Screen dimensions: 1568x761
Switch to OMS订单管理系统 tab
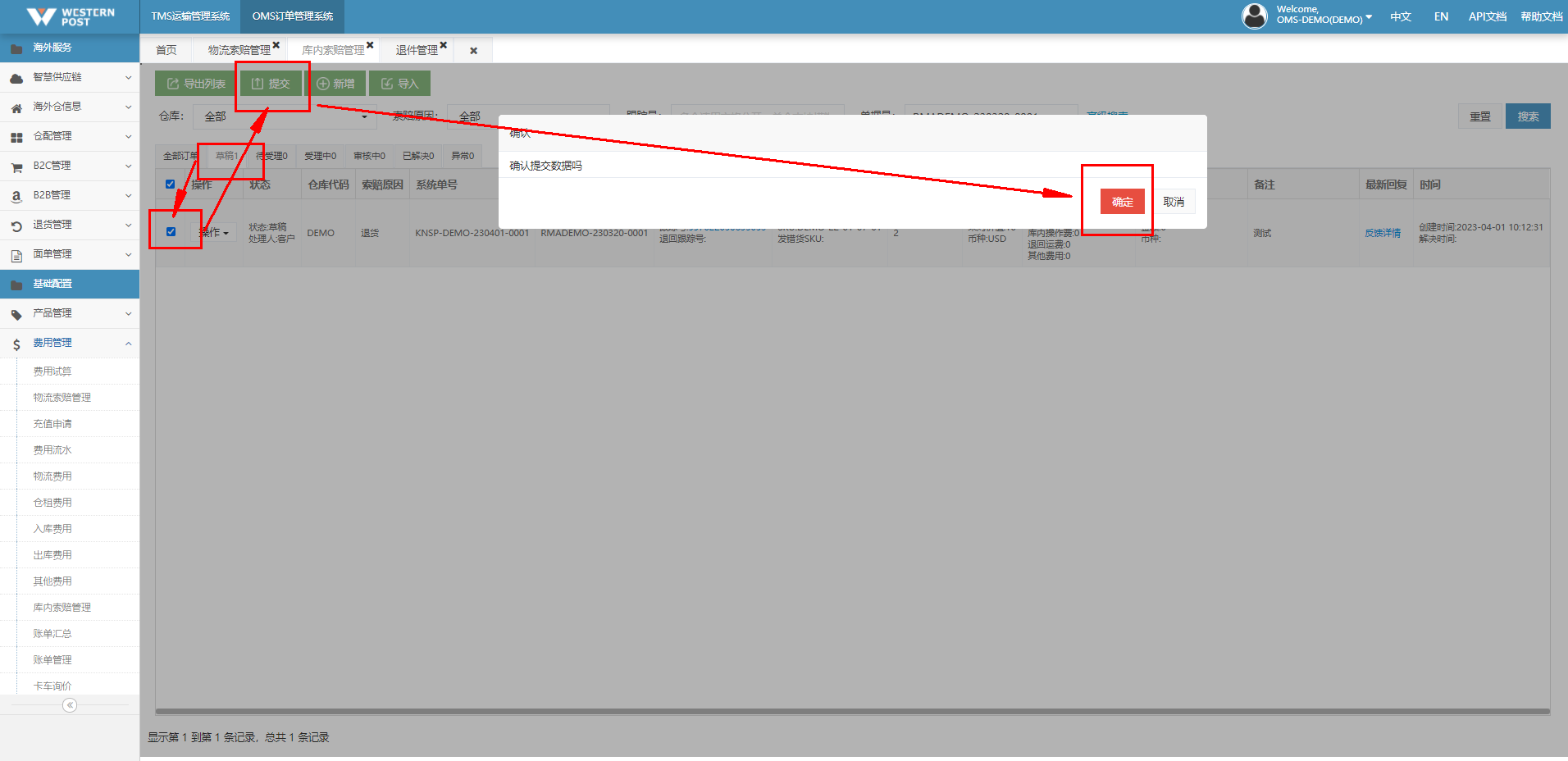click(x=292, y=16)
